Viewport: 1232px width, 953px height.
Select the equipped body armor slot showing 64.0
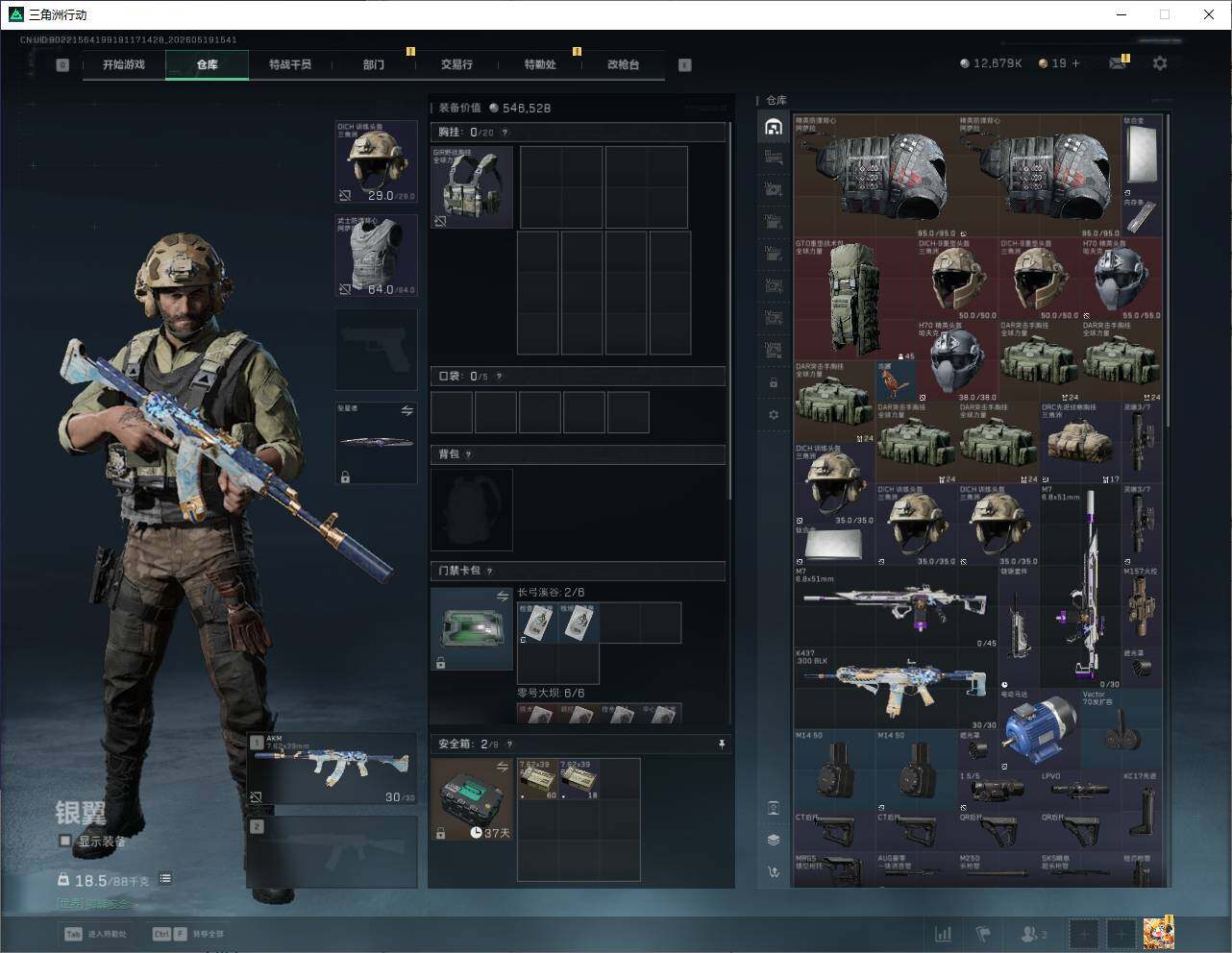pyautogui.click(x=377, y=256)
